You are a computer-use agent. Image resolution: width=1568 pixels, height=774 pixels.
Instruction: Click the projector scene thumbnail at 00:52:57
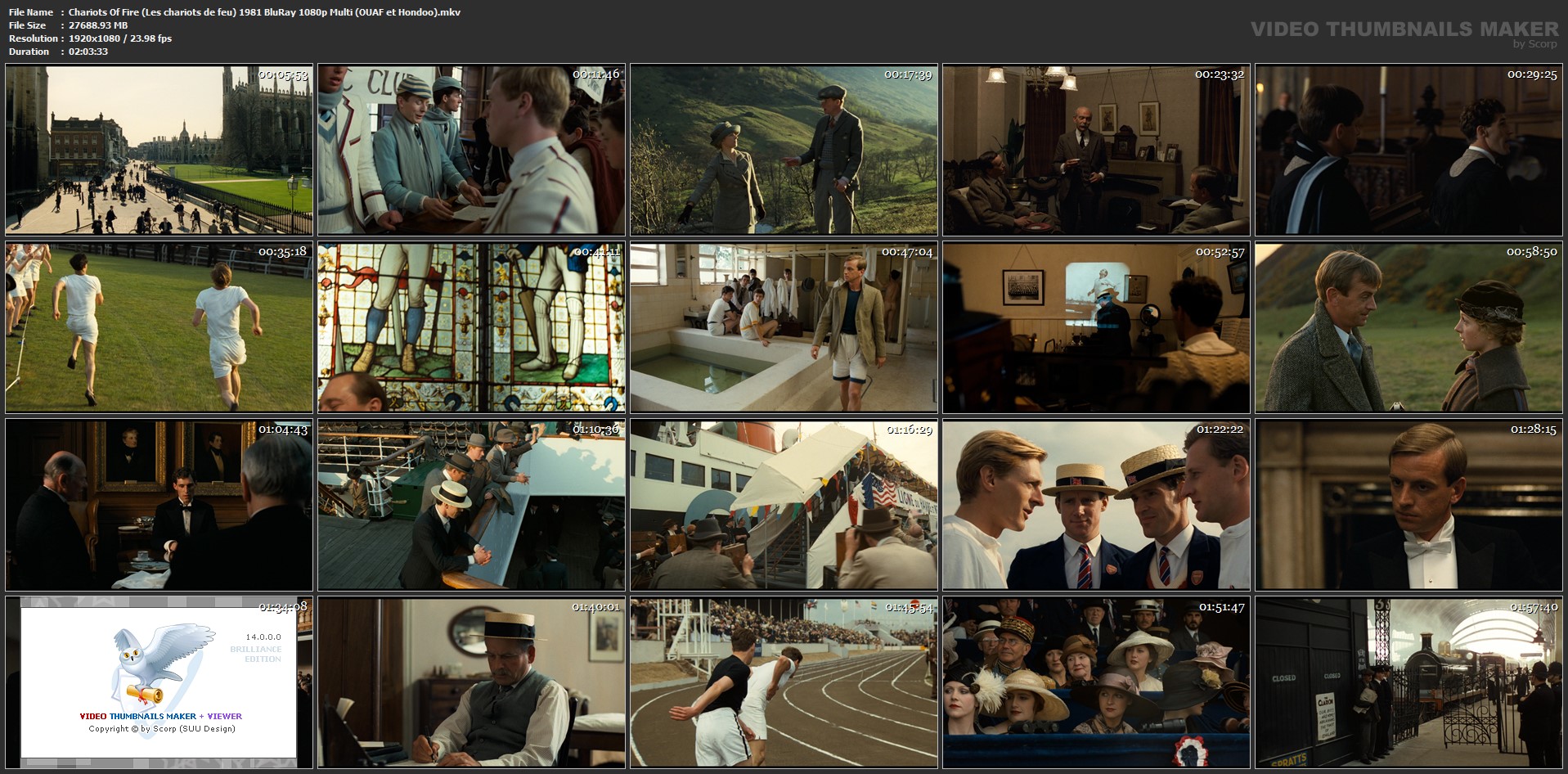[1097, 328]
